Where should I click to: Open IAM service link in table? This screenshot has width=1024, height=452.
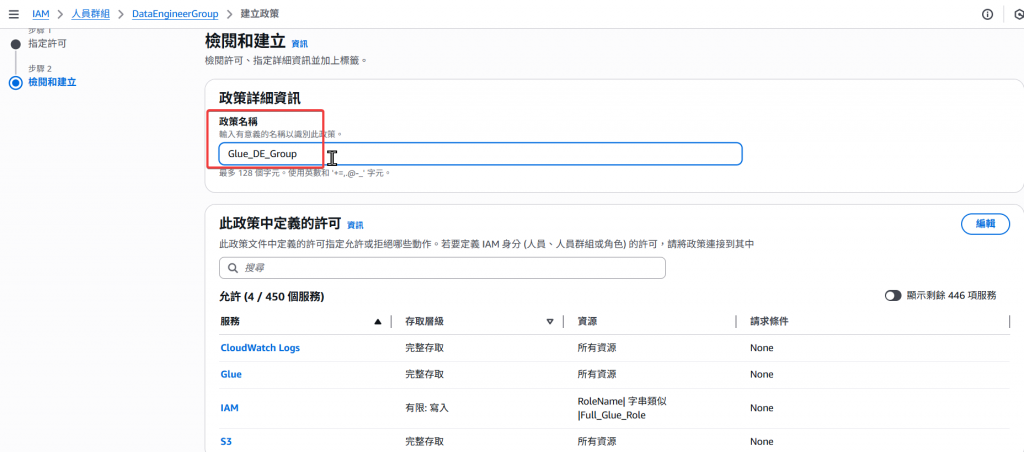click(230, 408)
